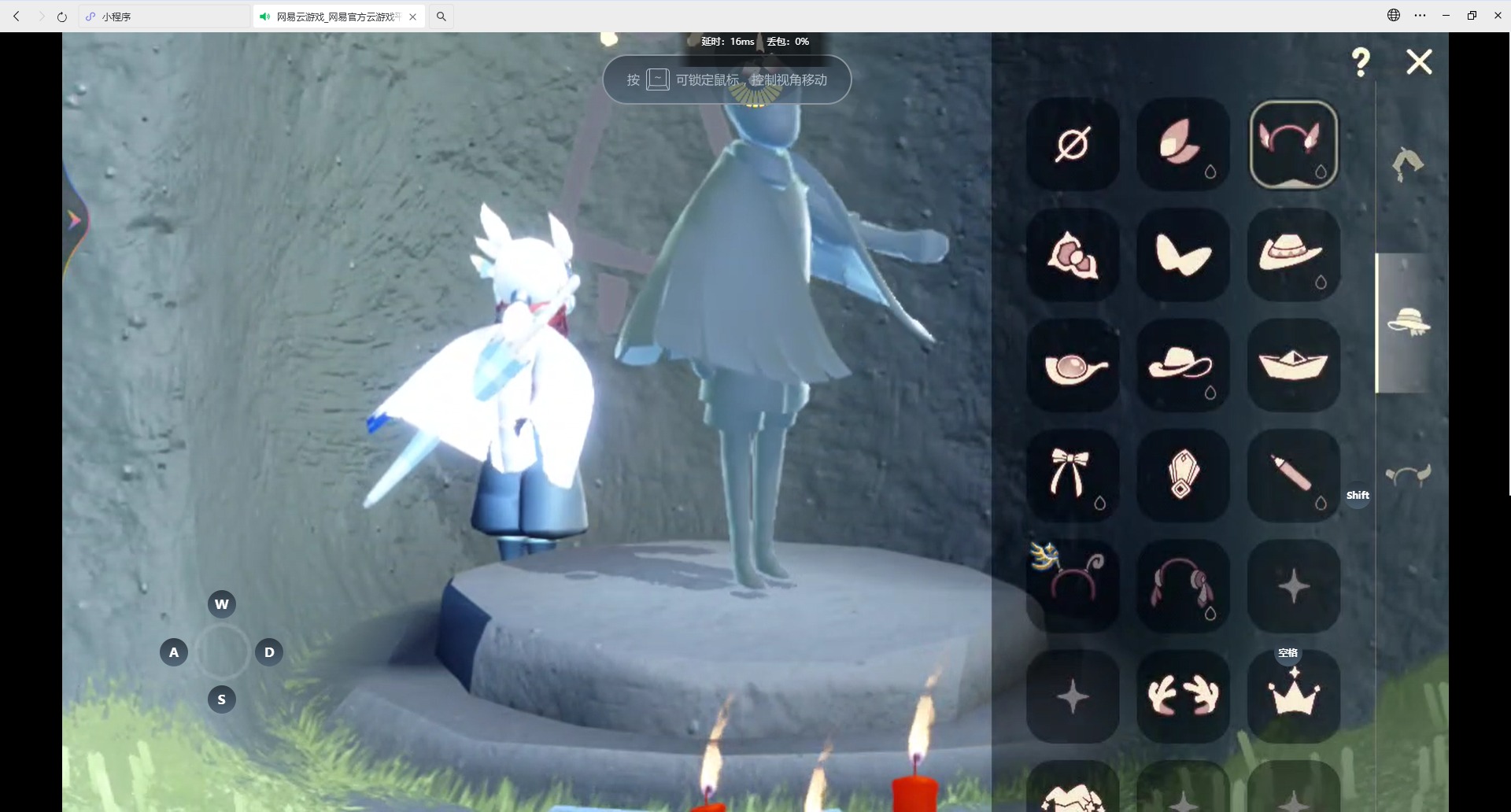The height and width of the screenshot is (812, 1511).
Task: Open the browser search magnifier
Action: (x=441, y=17)
